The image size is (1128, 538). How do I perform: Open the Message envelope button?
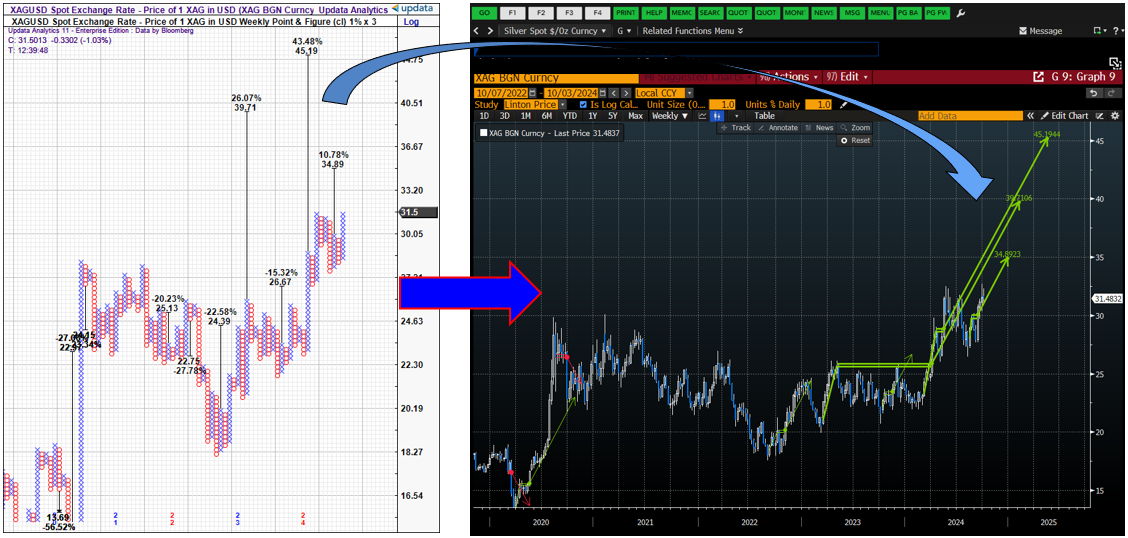(x=1040, y=31)
